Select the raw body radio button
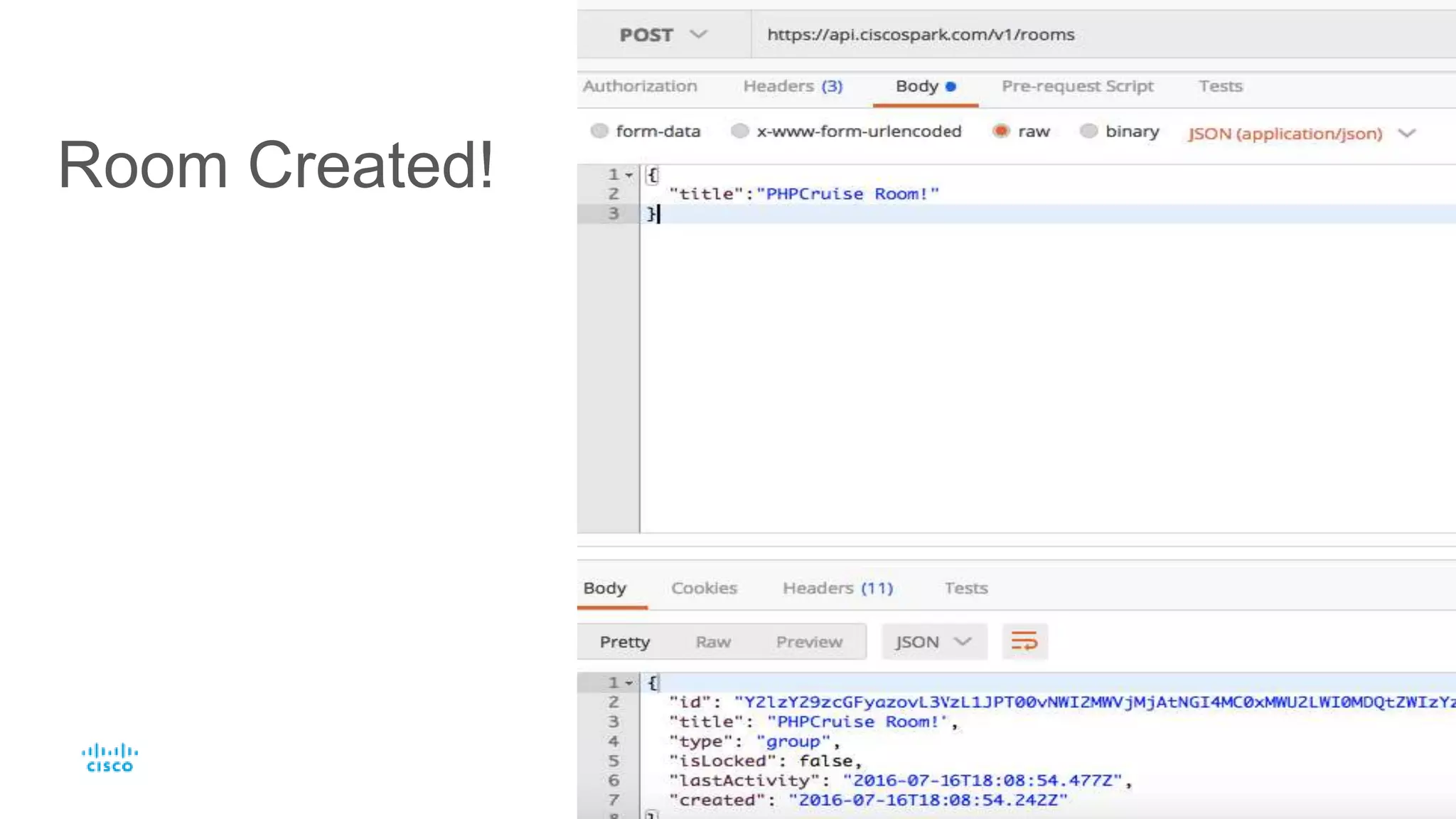 pos(1001,131)
